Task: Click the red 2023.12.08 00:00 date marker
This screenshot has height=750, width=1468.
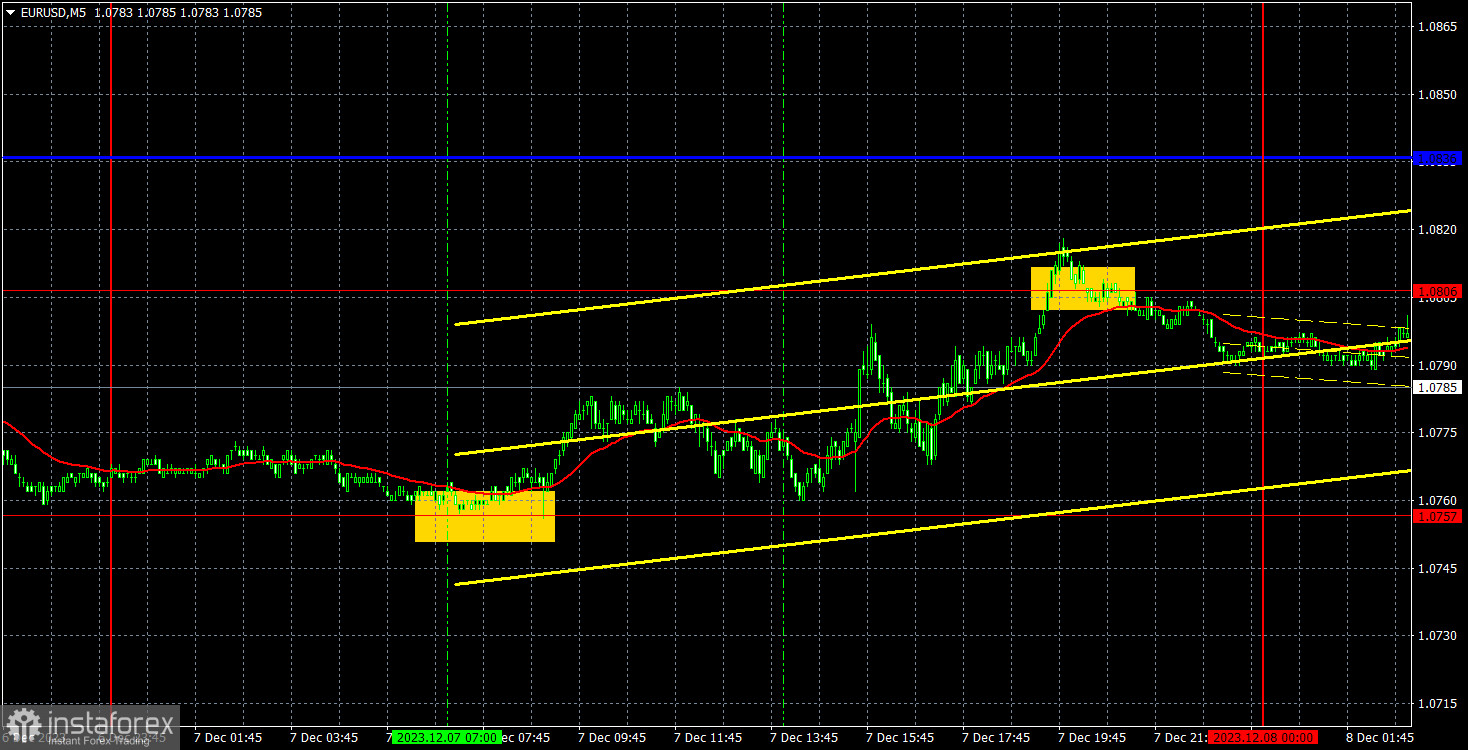Action: point(1262,737)
